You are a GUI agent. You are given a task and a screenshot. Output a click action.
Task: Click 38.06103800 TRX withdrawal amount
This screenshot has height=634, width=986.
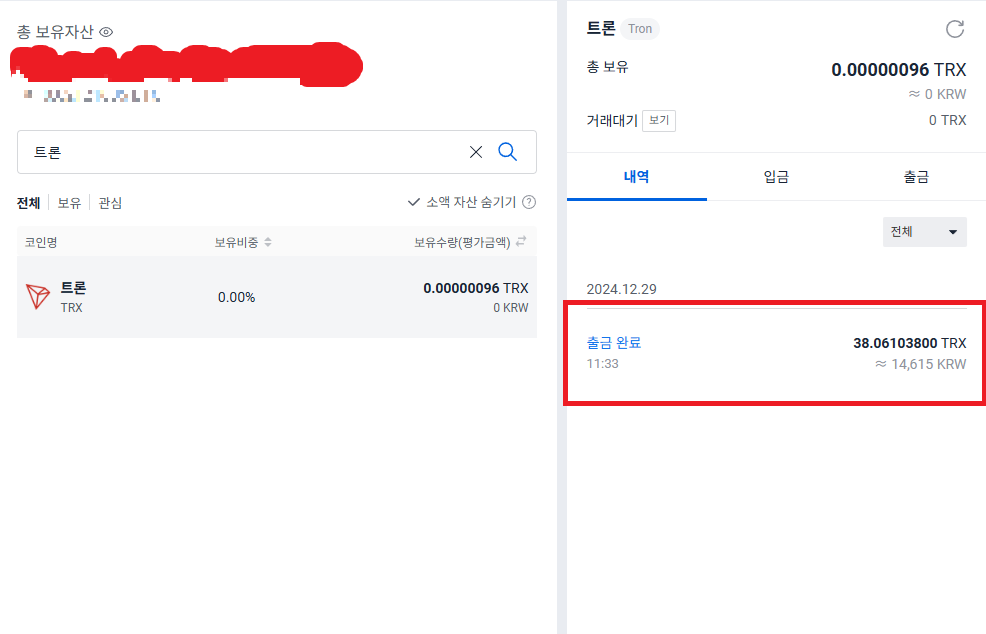point(909,343)
